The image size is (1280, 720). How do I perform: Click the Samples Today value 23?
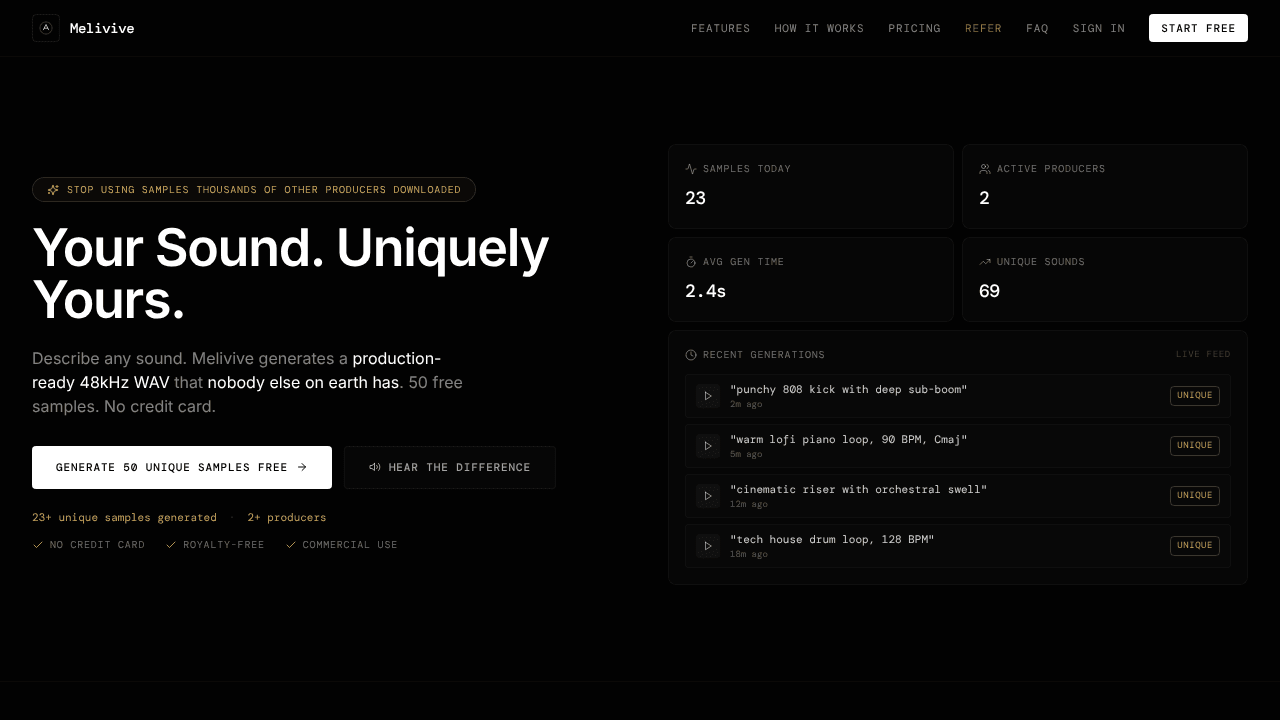click(x=696, y=198)
